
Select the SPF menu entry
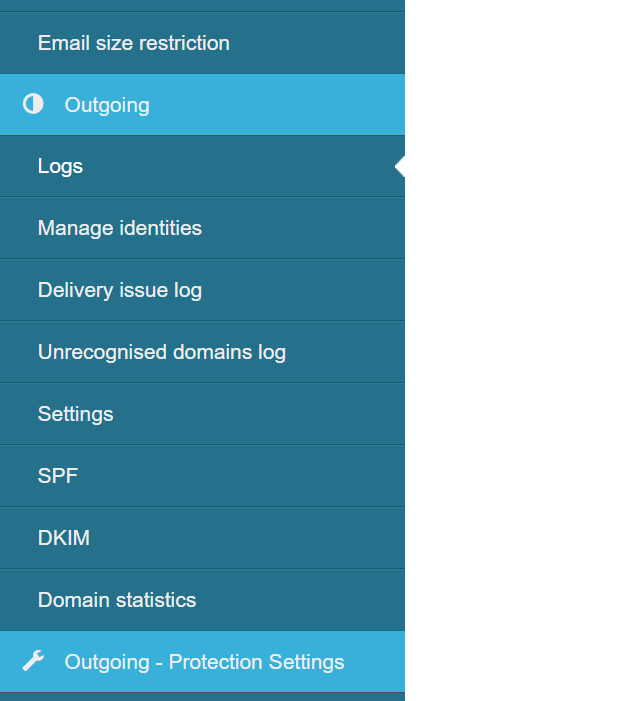(58, 476)
